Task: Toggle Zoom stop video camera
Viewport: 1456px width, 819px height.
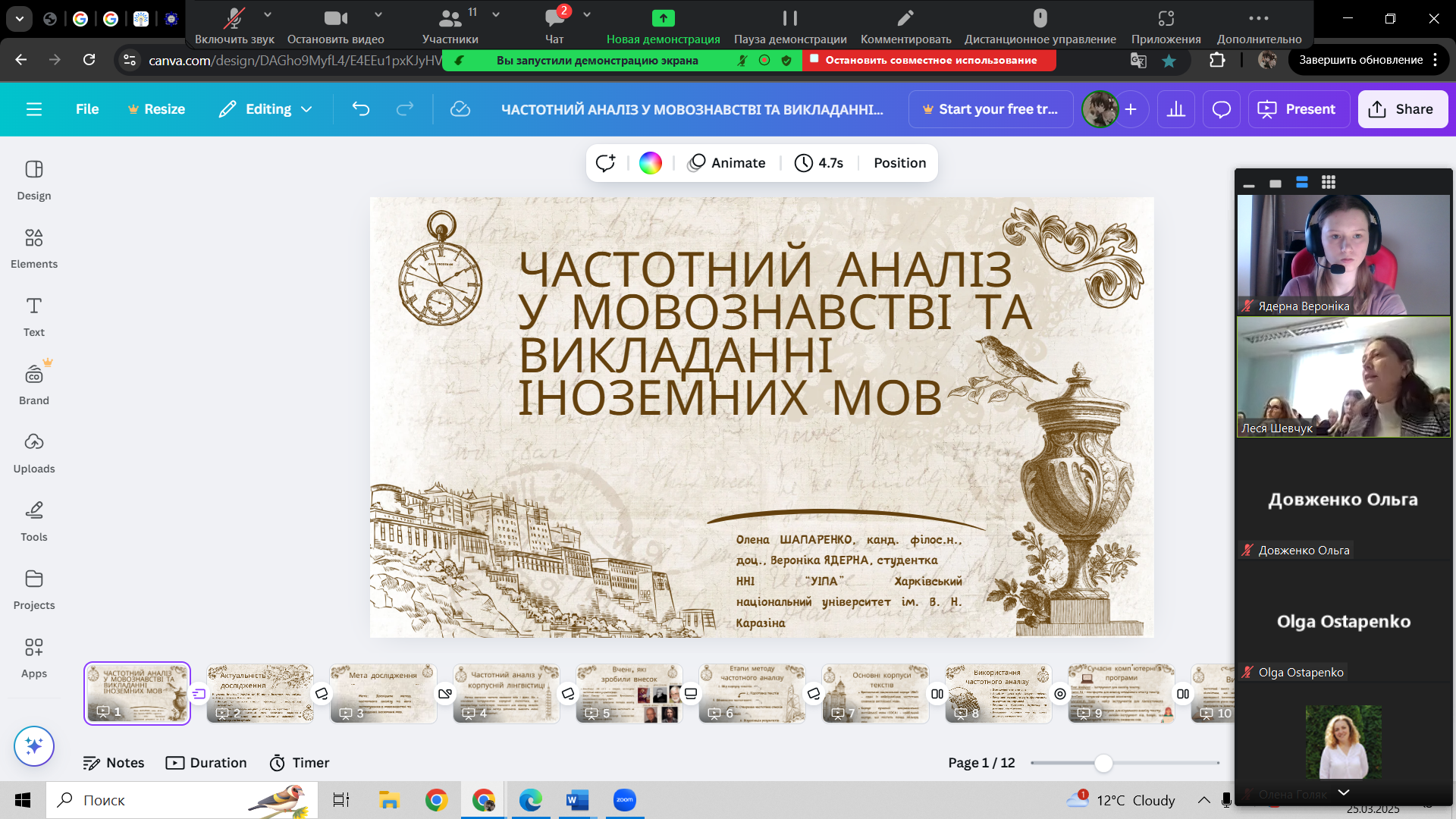Action: tap(335, 25)
